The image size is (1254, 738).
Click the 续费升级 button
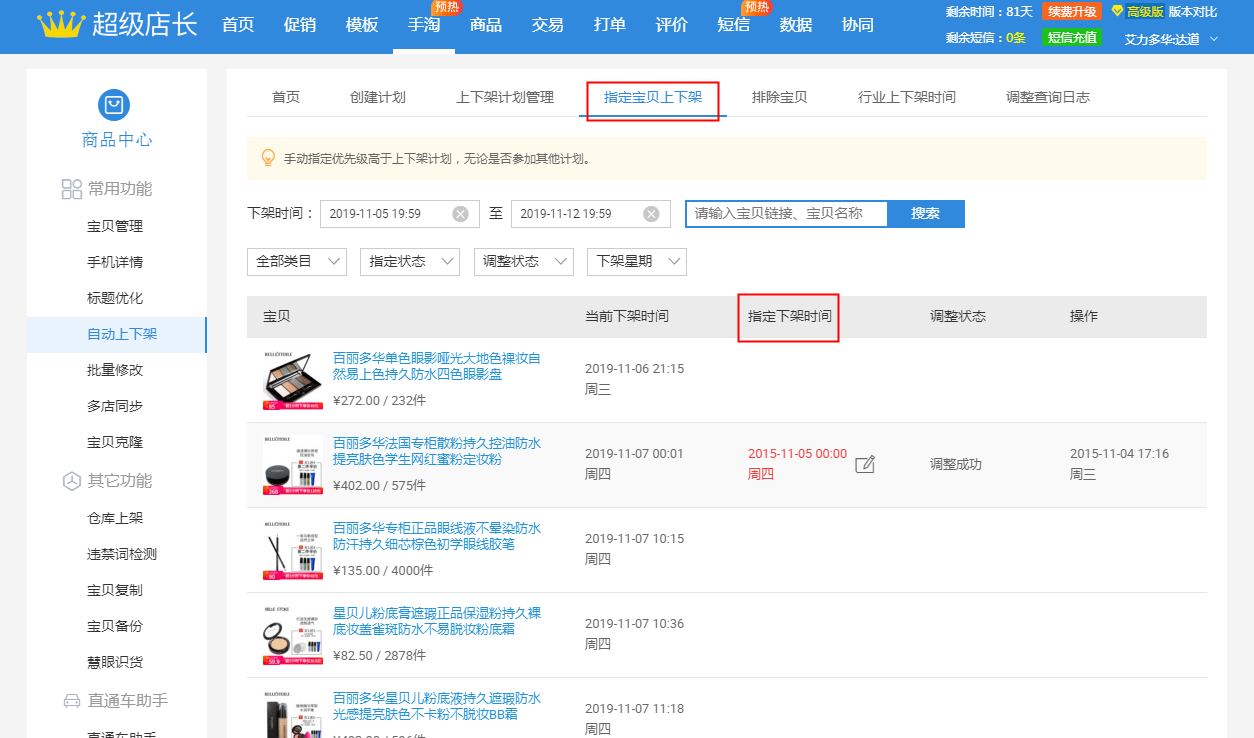pos(1072,12)
